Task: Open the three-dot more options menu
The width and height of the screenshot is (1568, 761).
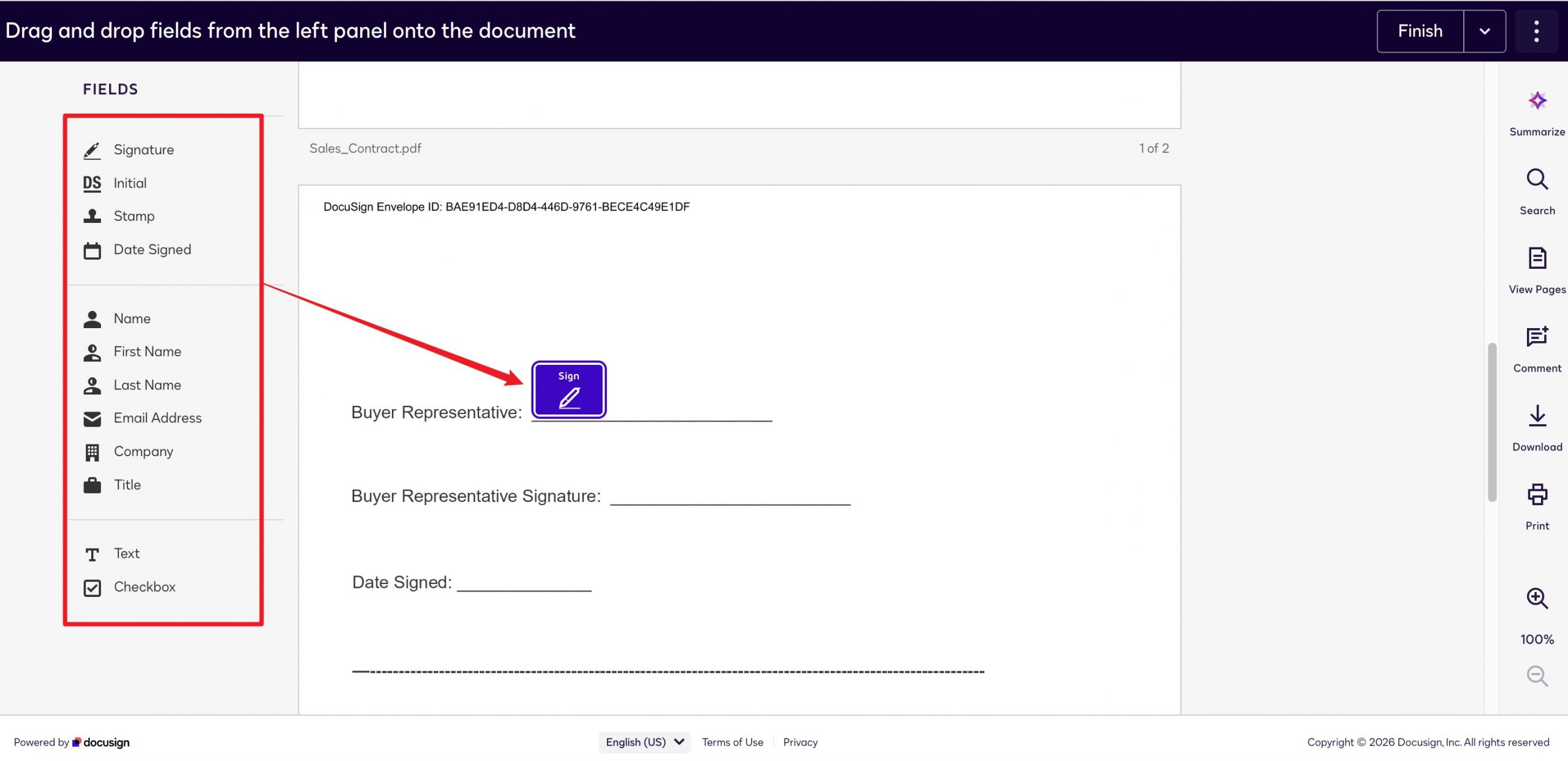Action: (1536, 31)
